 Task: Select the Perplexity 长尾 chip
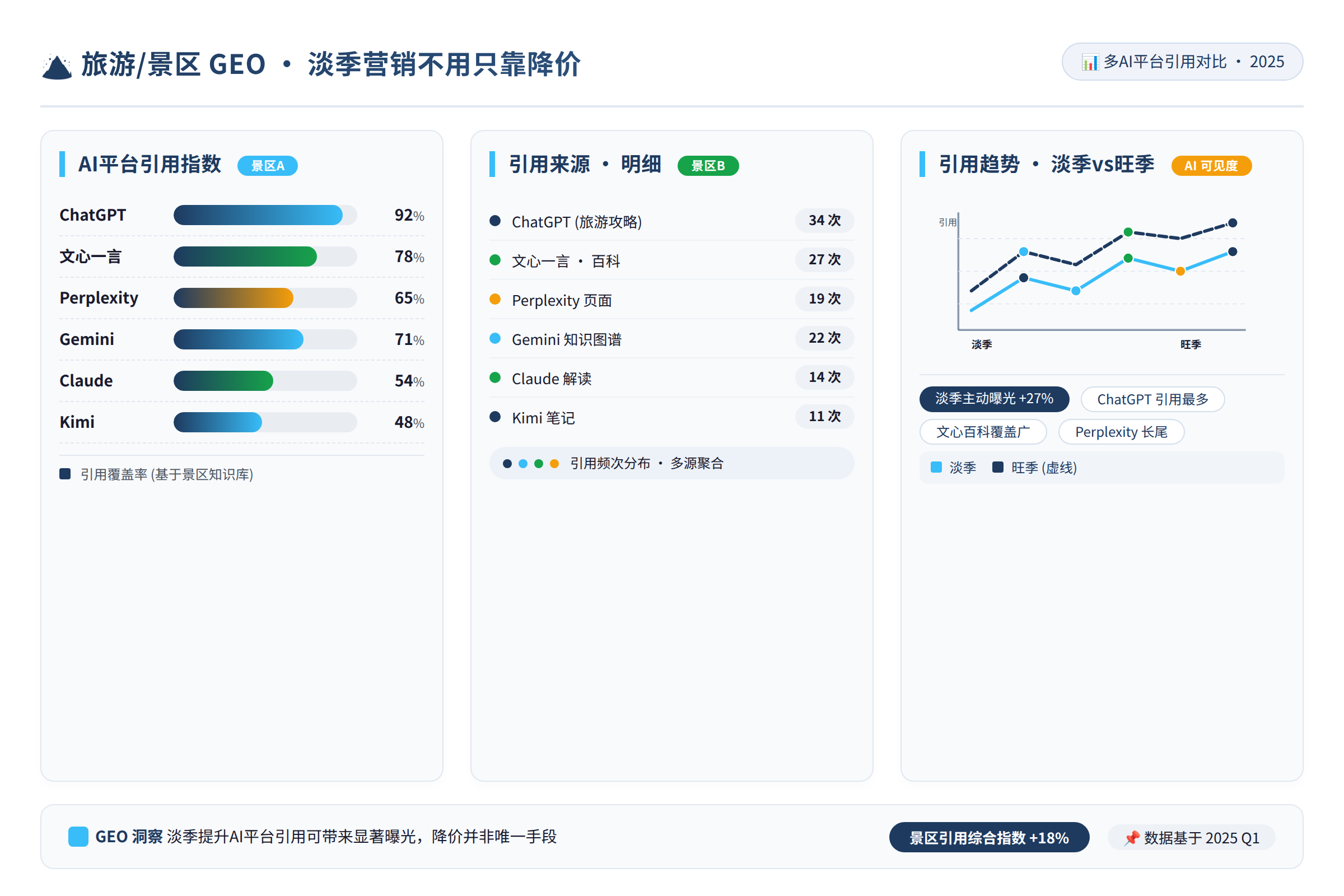1122,432
